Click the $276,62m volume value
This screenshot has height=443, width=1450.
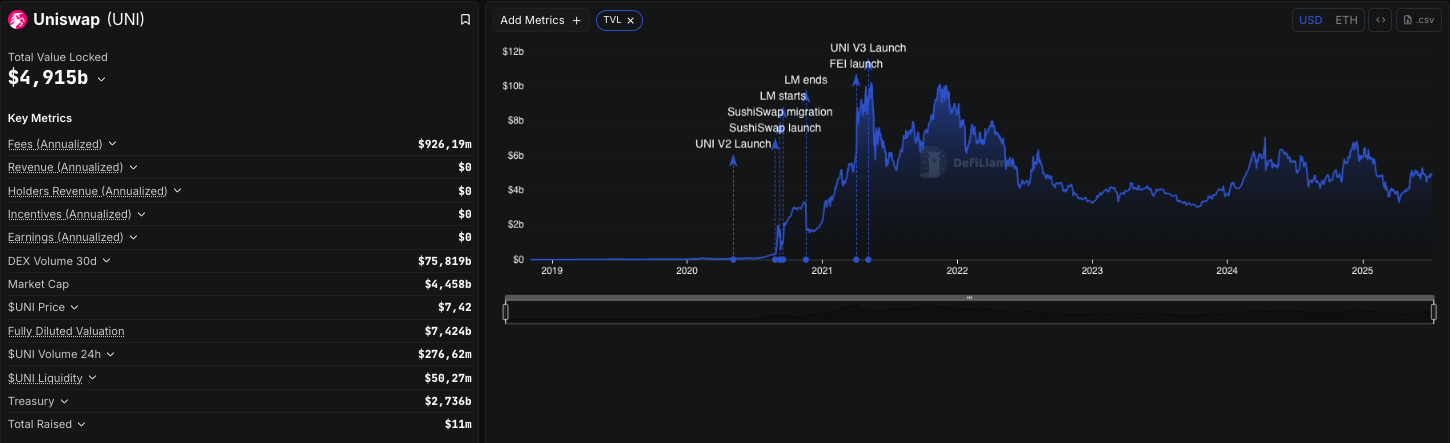point(445,354)
